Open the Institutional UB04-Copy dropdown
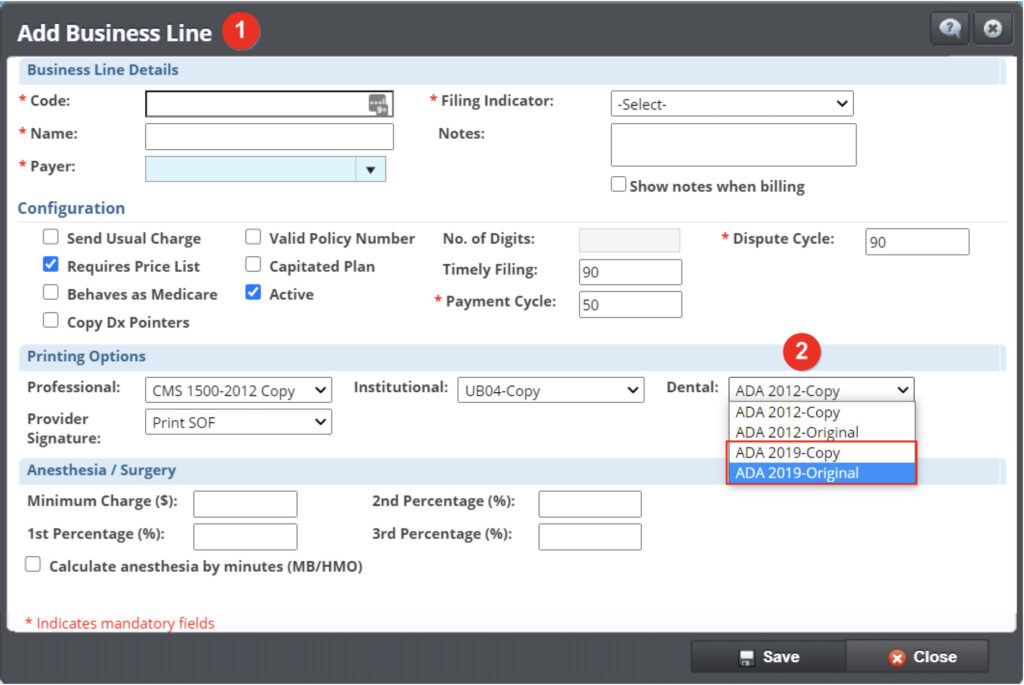Screen dimensions: 1024x685 coord(550,391)
